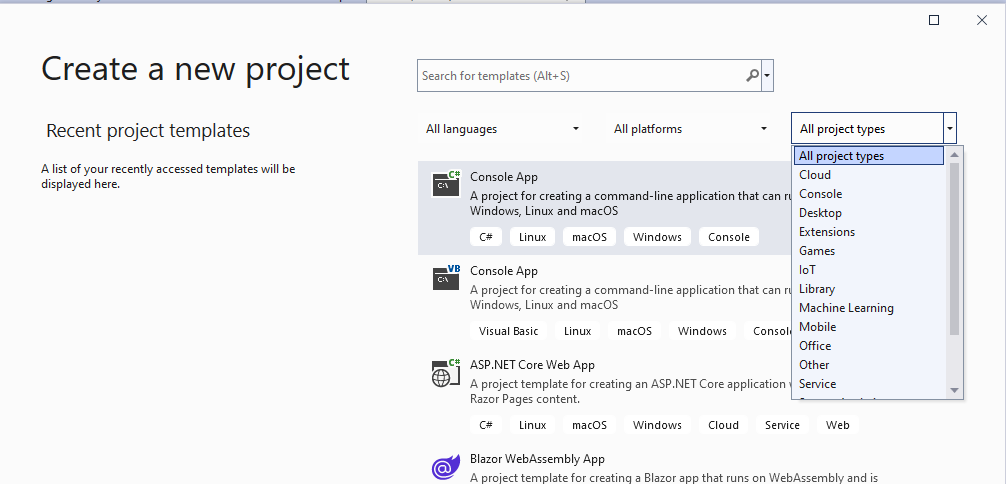This screenshot has width=1006, height=484.
Task: Click the macOS tag under ASP.NET Core Web App
Action: tap(590, 425)
